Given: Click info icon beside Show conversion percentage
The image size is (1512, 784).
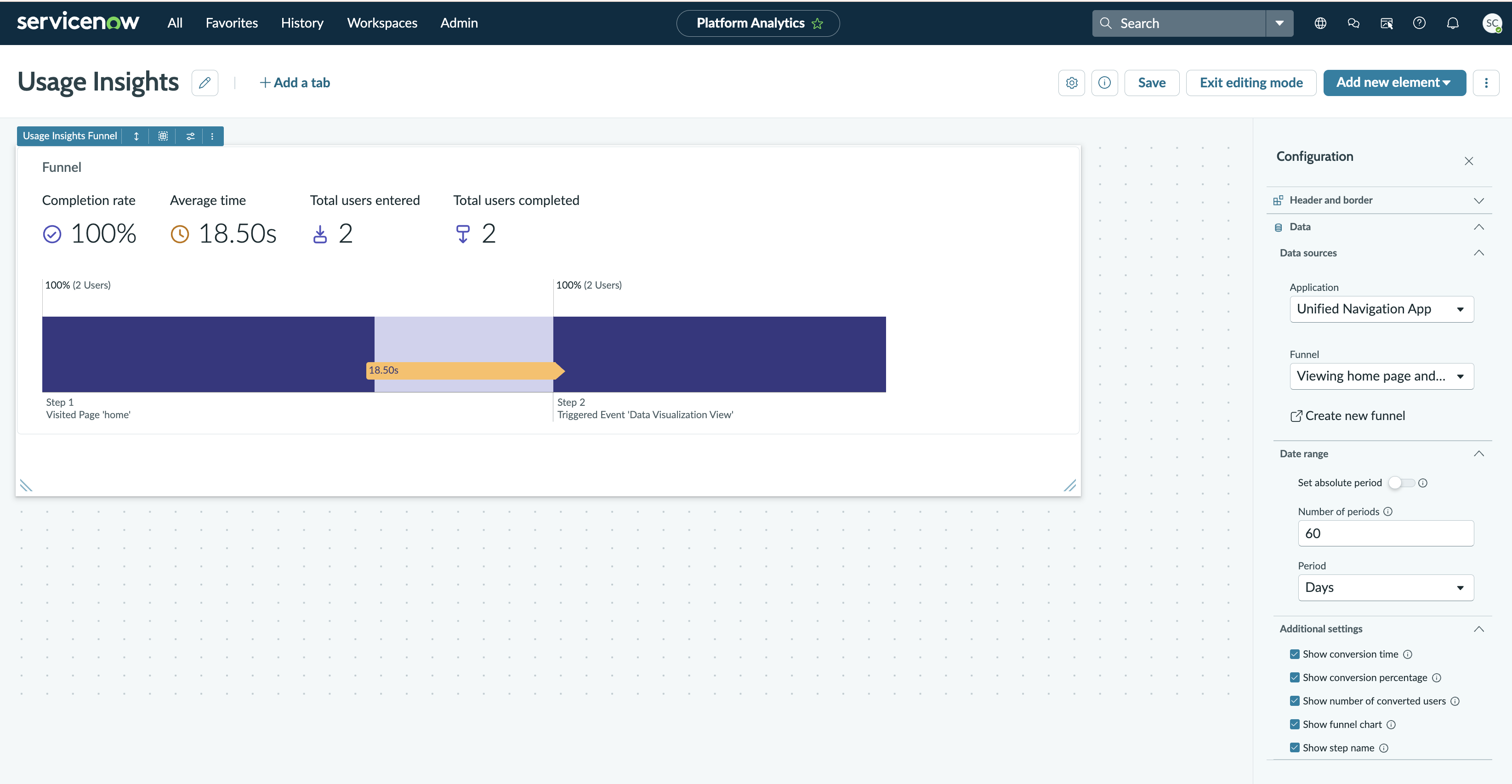Looking at the screenshot, I should coord(1436,678).
